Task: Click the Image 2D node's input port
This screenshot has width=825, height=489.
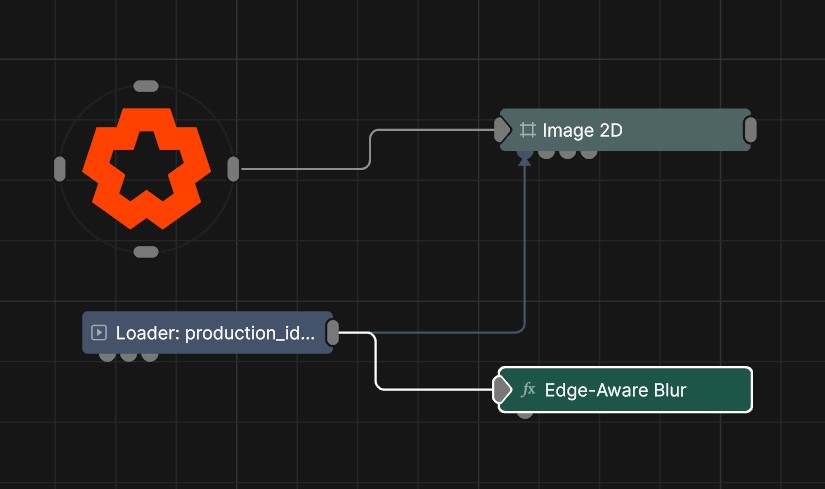Action: (502, 130)
